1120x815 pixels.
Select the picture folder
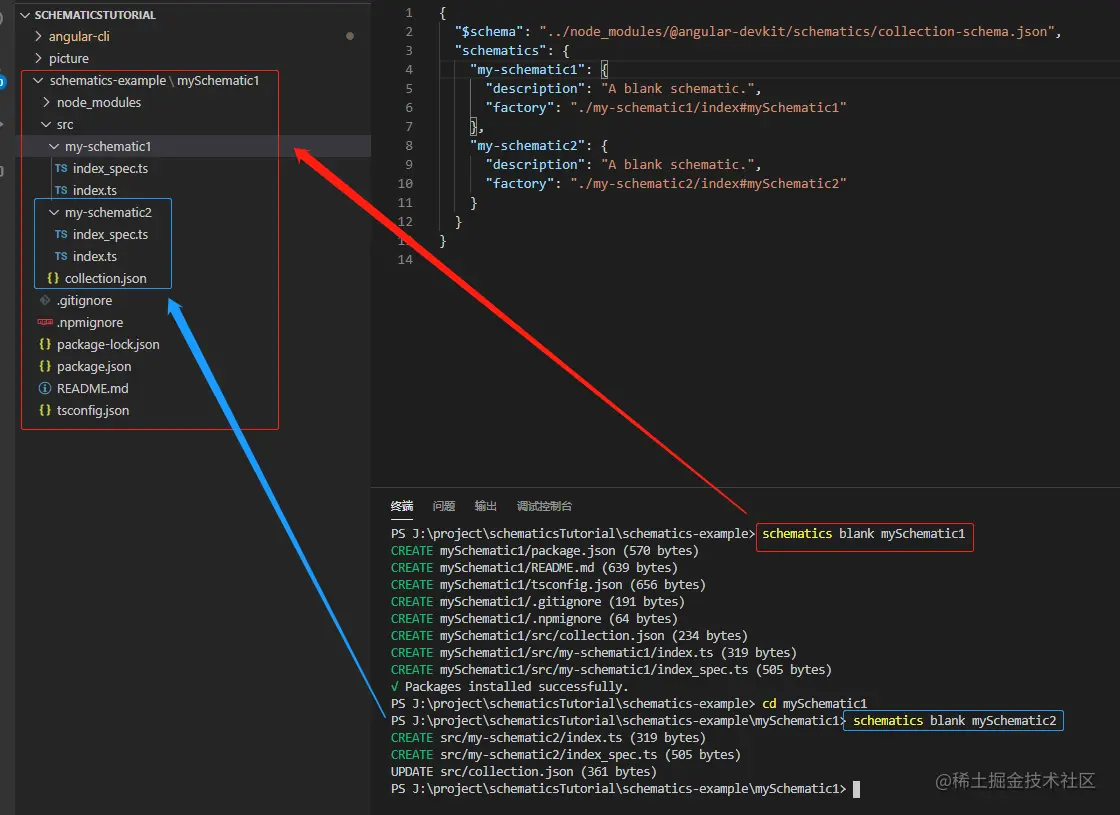tap(69, 59)
